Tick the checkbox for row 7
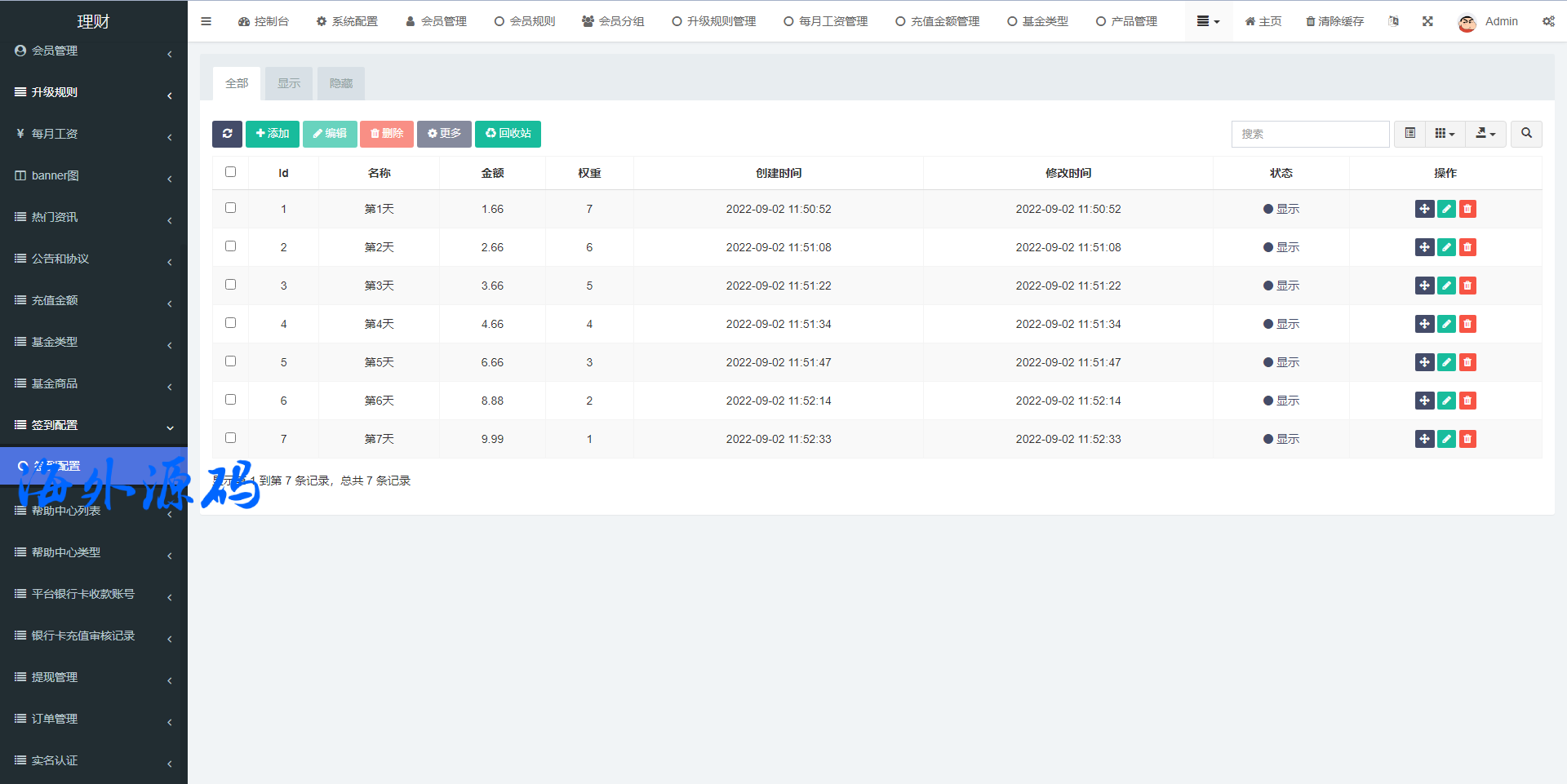 coord(230,438)
